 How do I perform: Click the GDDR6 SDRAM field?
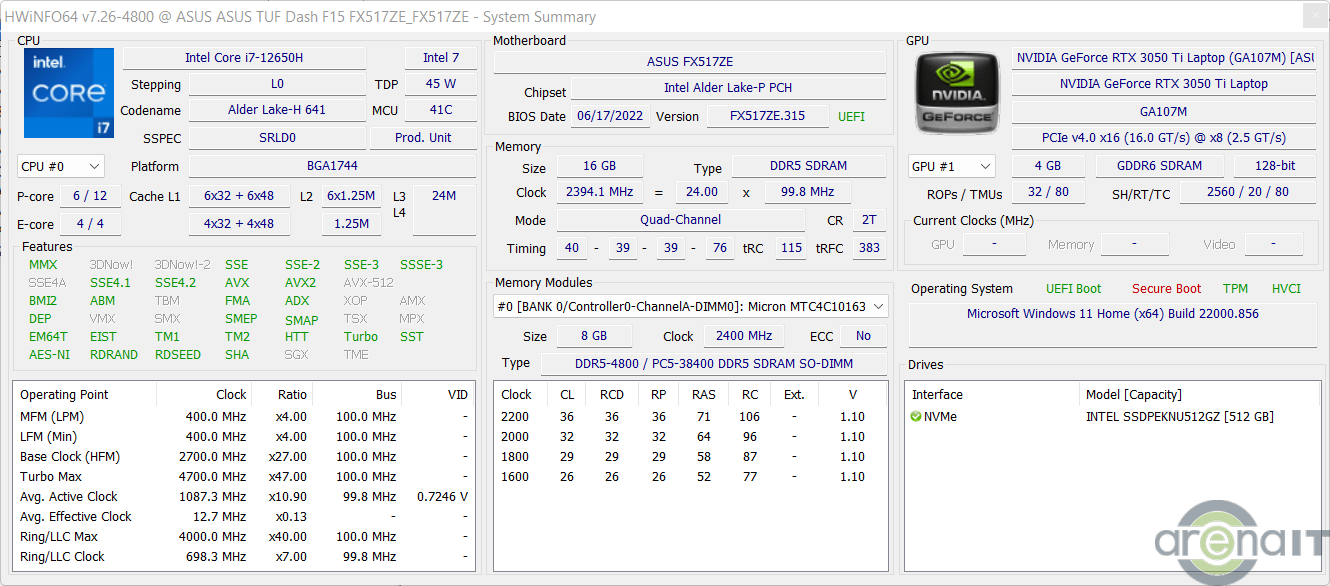pyautogui.click(x=1160, y=166)
